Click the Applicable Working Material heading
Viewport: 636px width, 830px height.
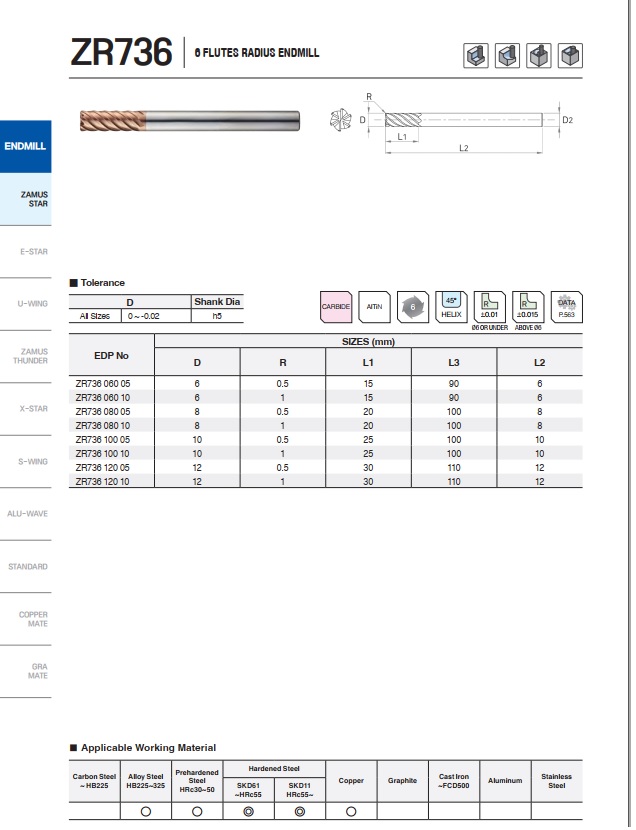(143, 747)
